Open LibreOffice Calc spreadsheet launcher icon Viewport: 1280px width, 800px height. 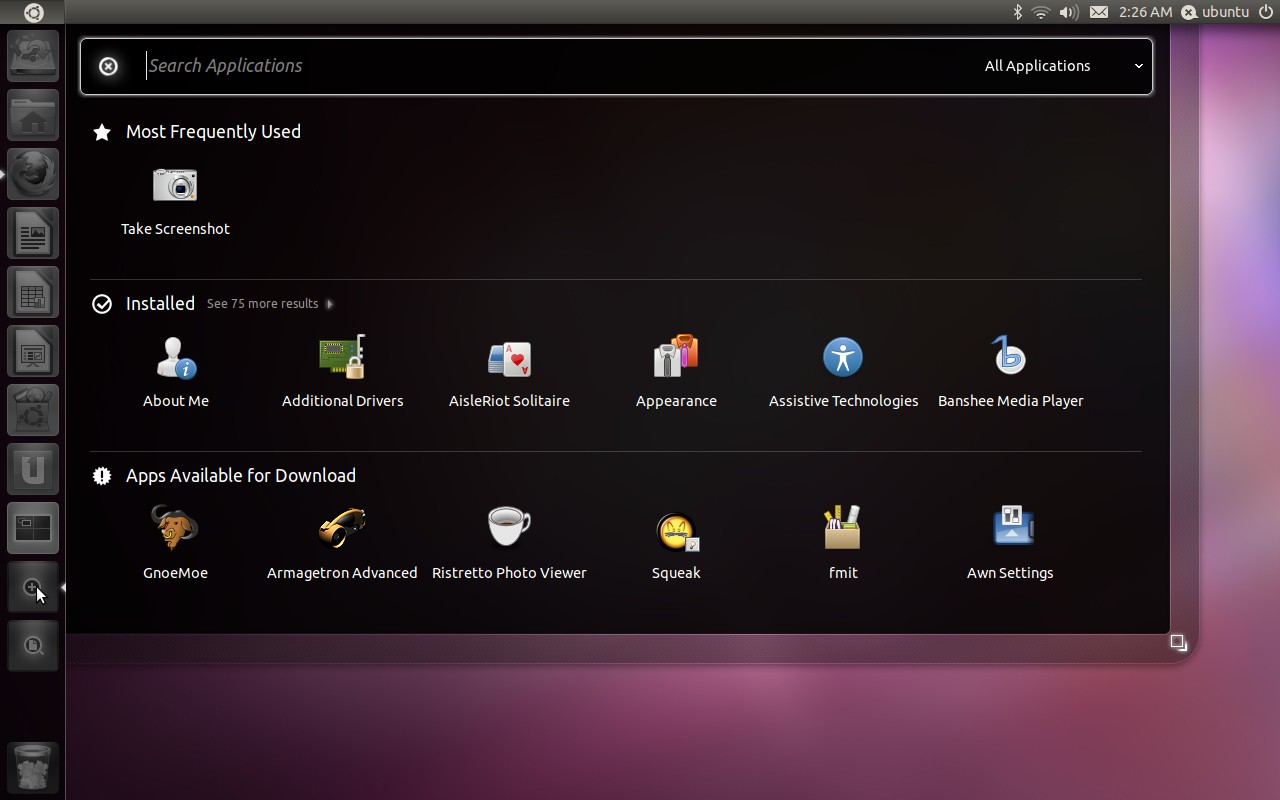click(33, 292)
